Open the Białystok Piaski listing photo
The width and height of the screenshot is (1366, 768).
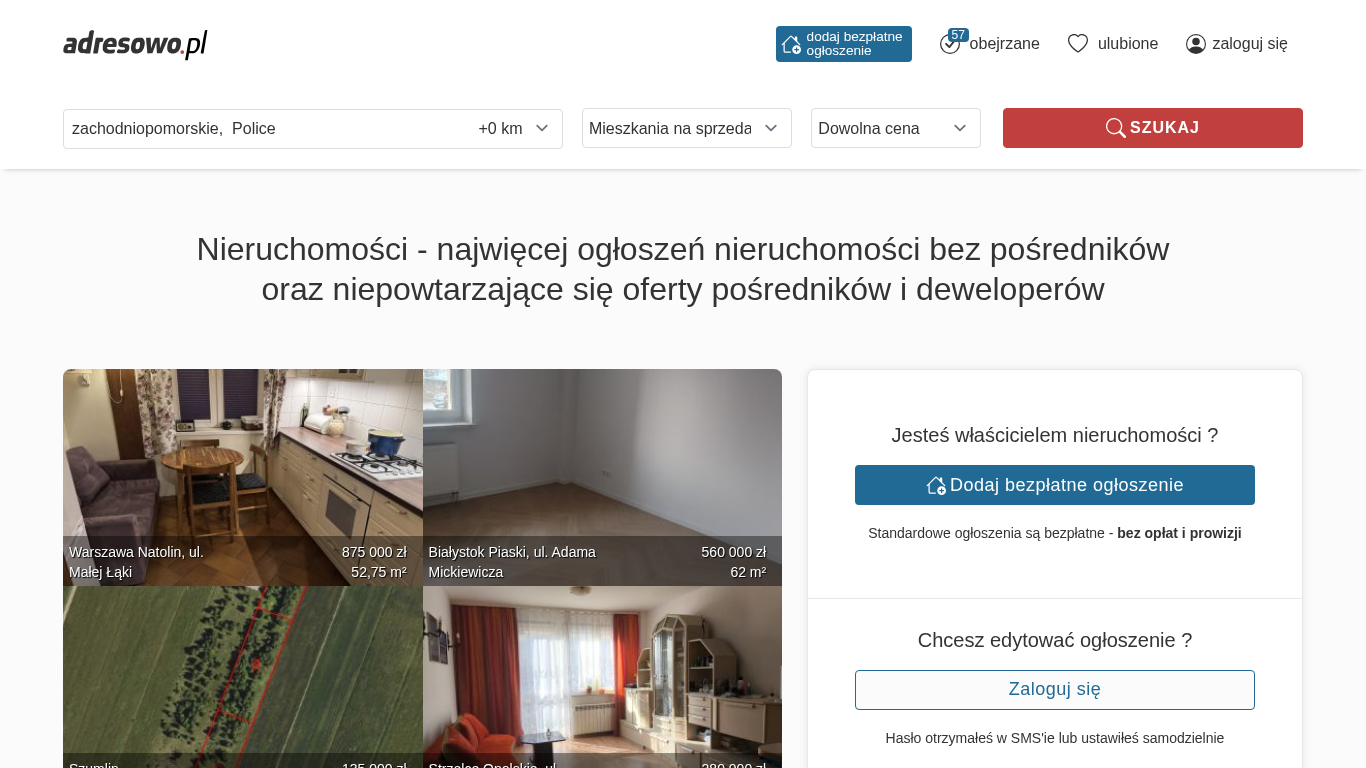(602, 477)
